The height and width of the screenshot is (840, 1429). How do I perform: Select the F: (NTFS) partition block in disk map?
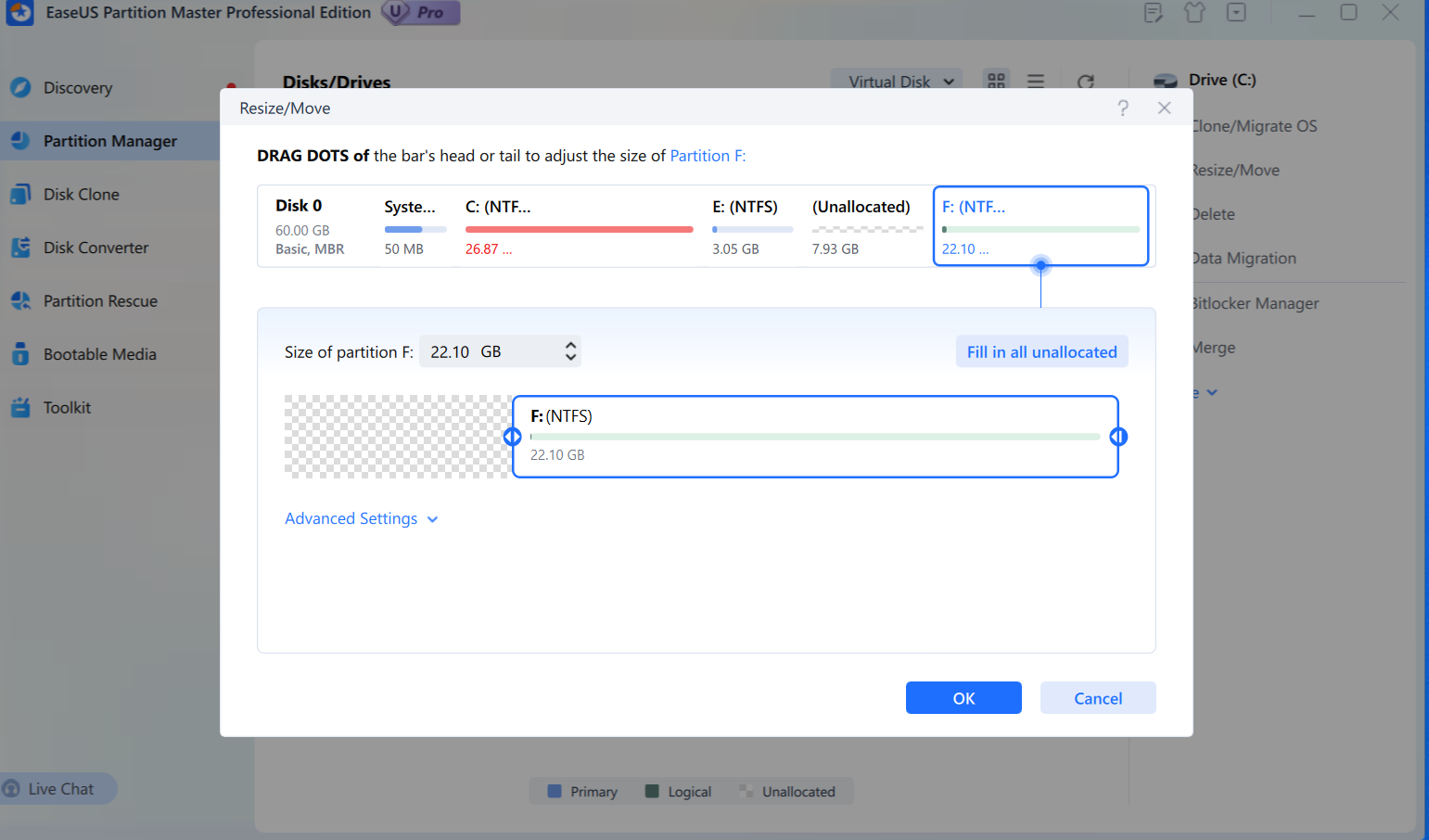[1040, 227]
